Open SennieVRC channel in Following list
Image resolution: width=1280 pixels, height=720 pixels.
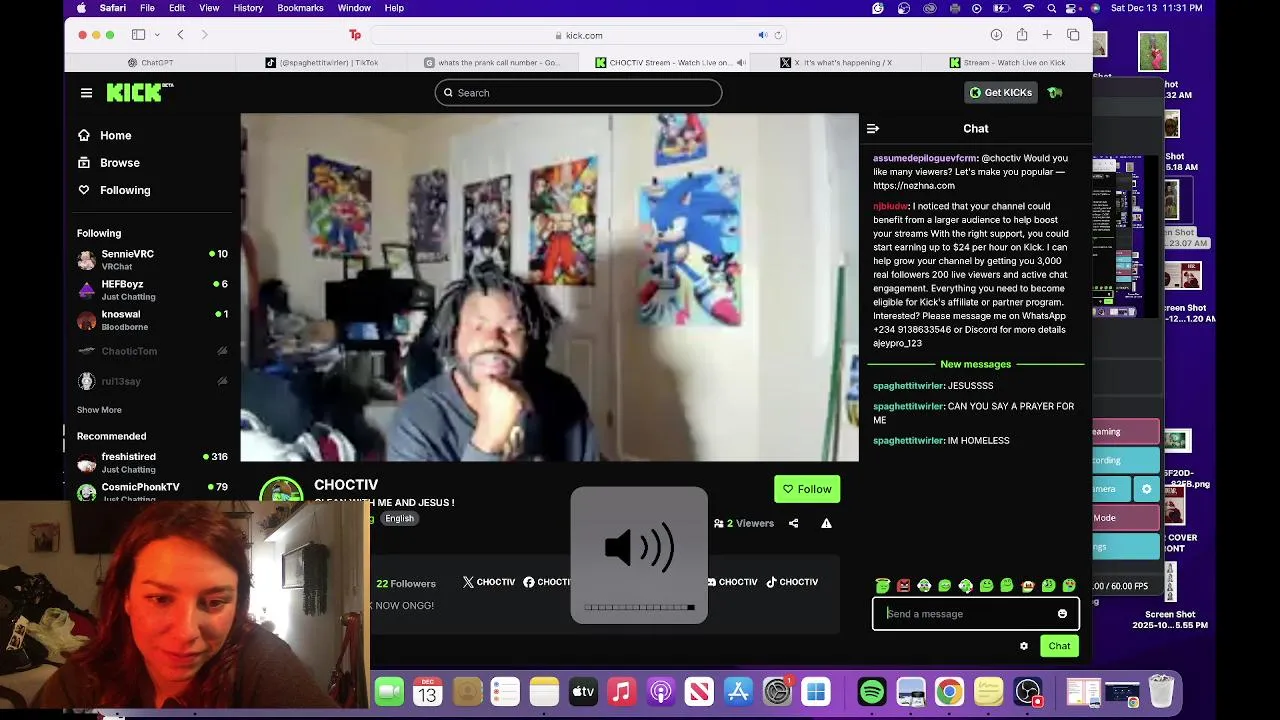152,259
